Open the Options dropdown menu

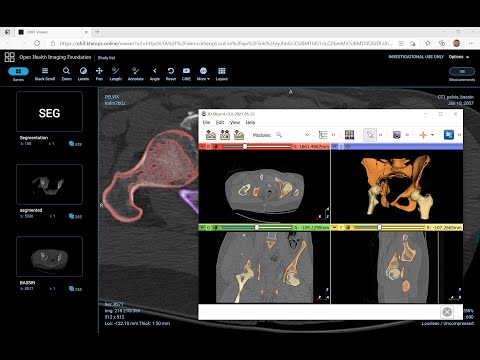(459, 57)
